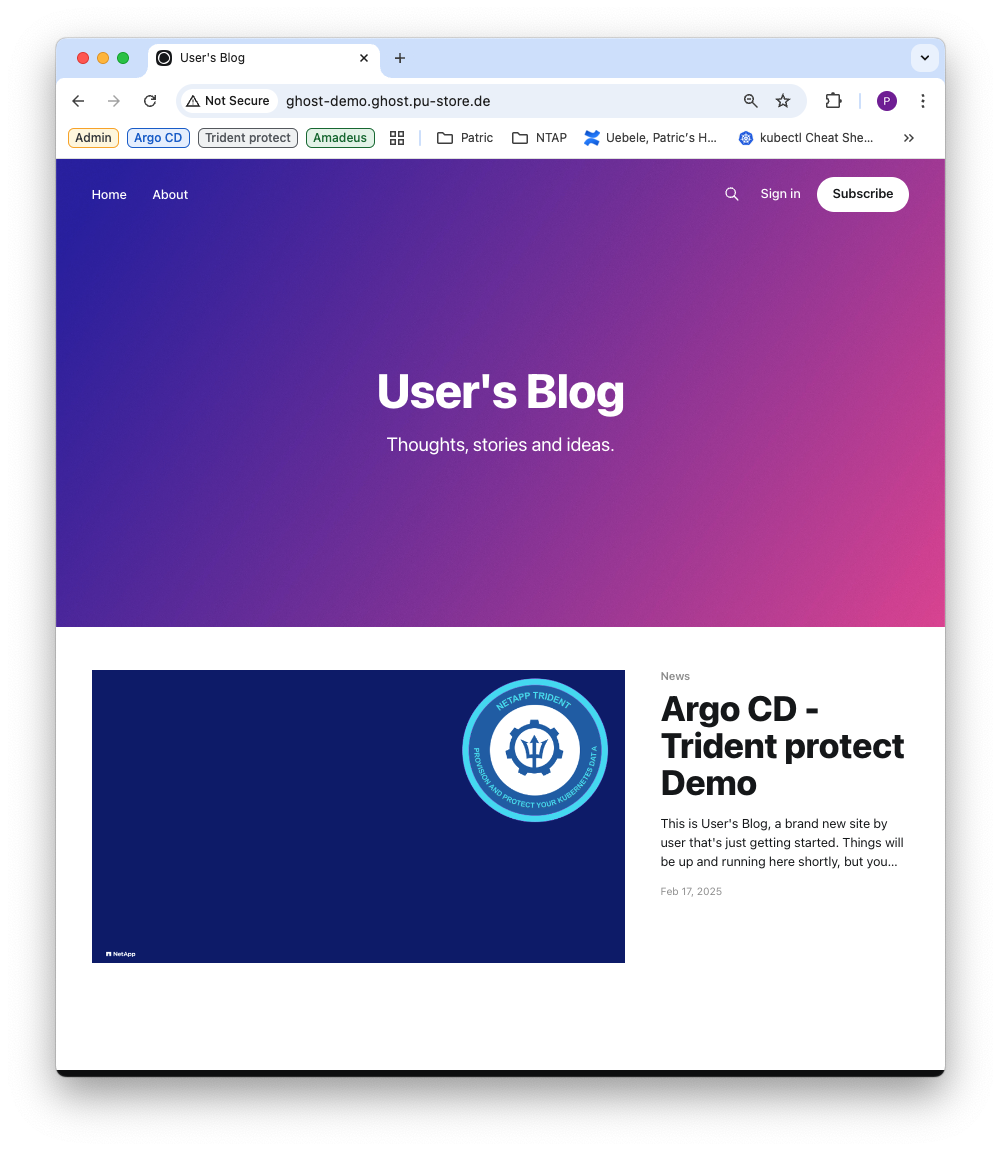1001x1151 pixels.
Task: Open the NetApp Trident post thumbnail
Action: 358,816
